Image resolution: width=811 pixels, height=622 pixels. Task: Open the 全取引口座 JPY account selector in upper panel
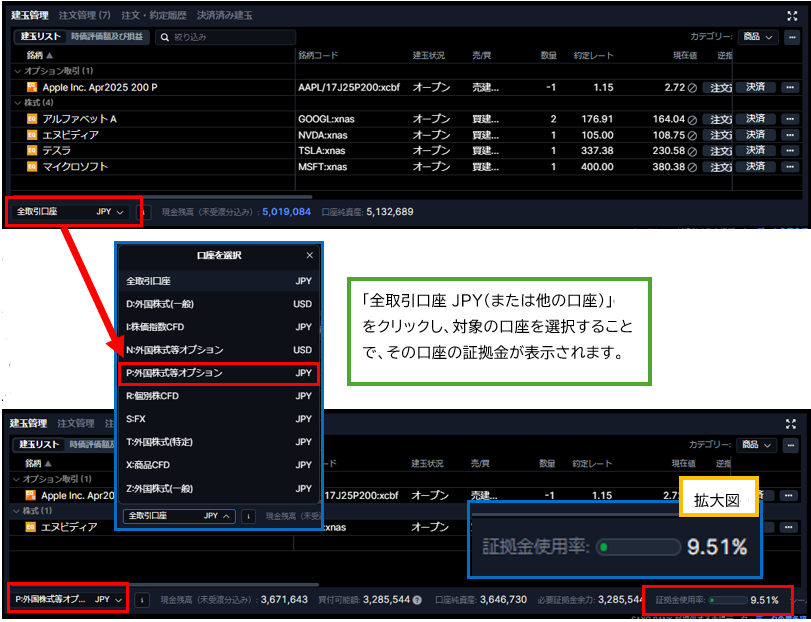[x=71, y=212]
